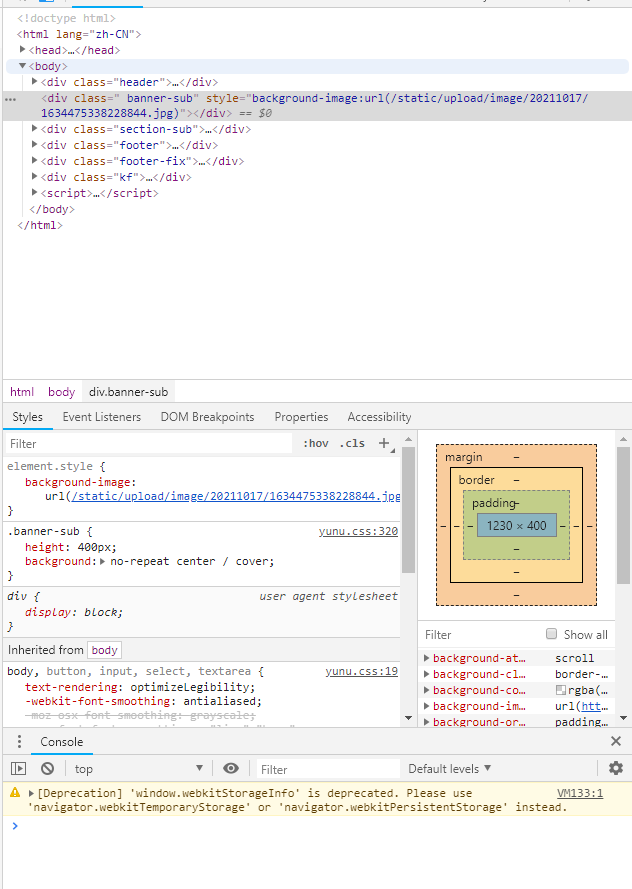Select div.banner-sub in the breadcrumb
The height and width of the screenshot is (889, 632).
(x=128, y=392)
